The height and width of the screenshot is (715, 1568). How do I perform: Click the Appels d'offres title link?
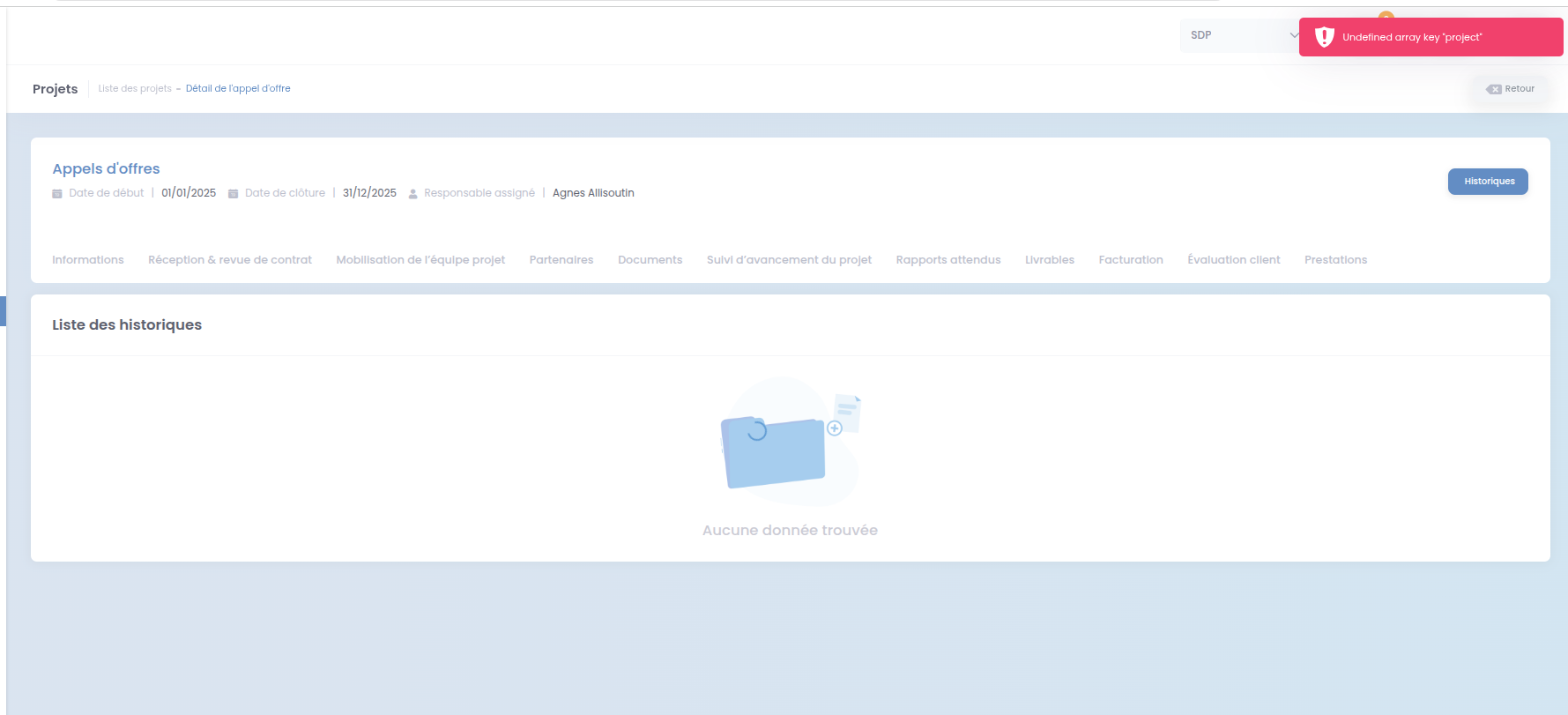point(106,168)
